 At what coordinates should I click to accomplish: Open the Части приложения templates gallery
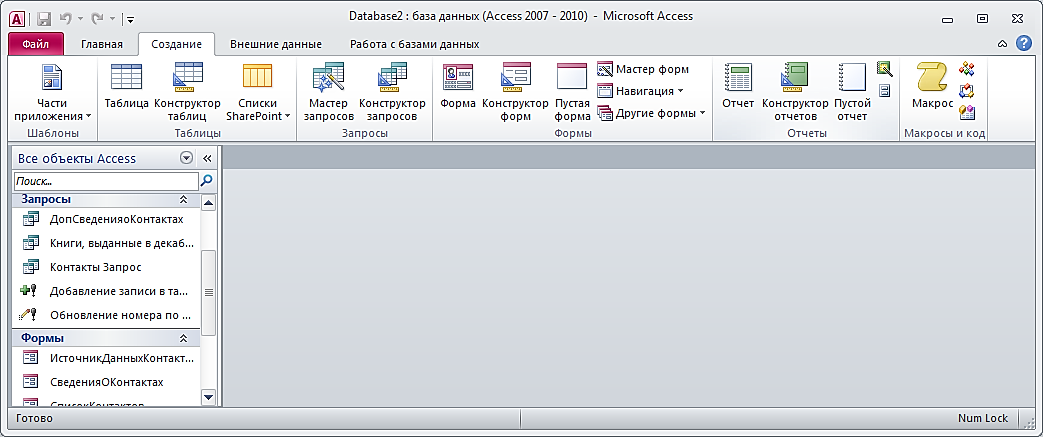[x=52, y=92]
